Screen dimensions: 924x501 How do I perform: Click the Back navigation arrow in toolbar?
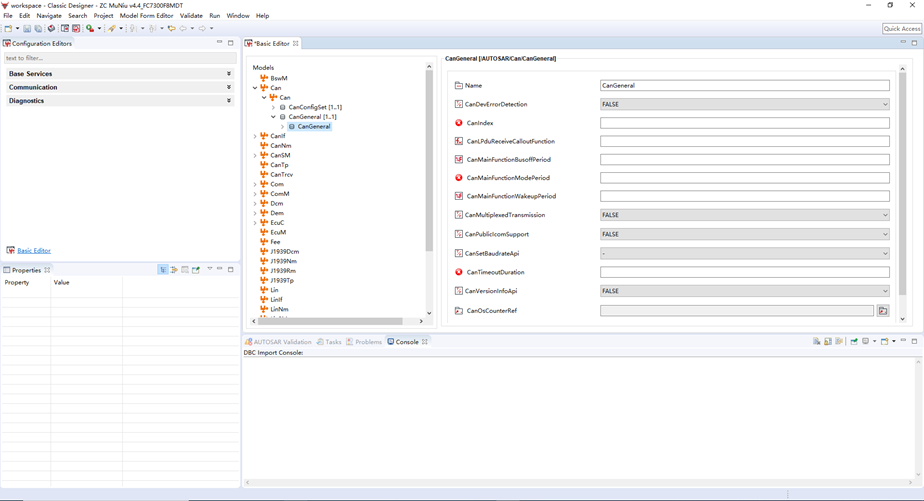tap(183, 28)
